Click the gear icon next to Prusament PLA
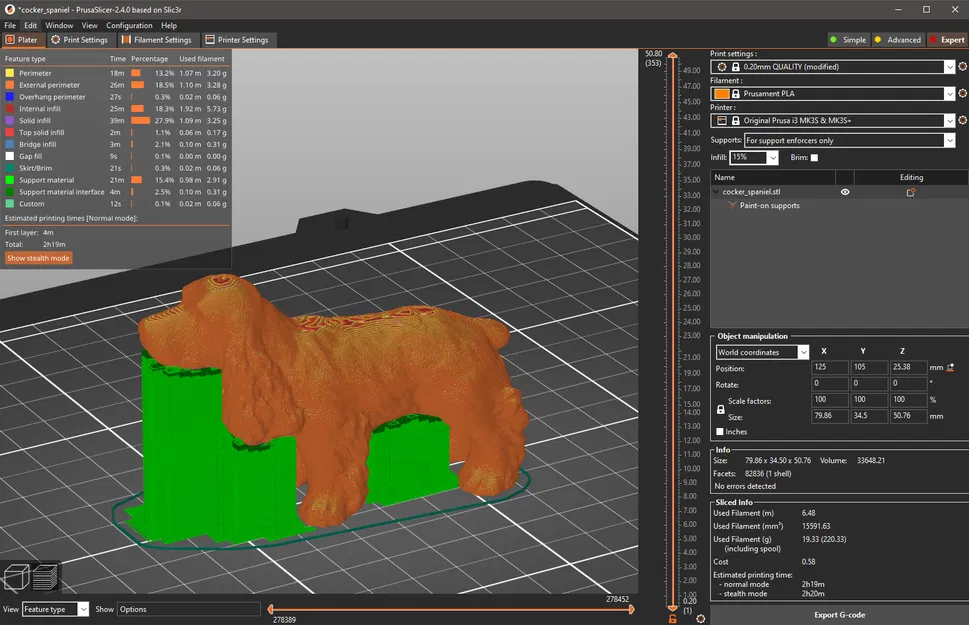This screenshot has height=625, width=969. tap(962, 94)
